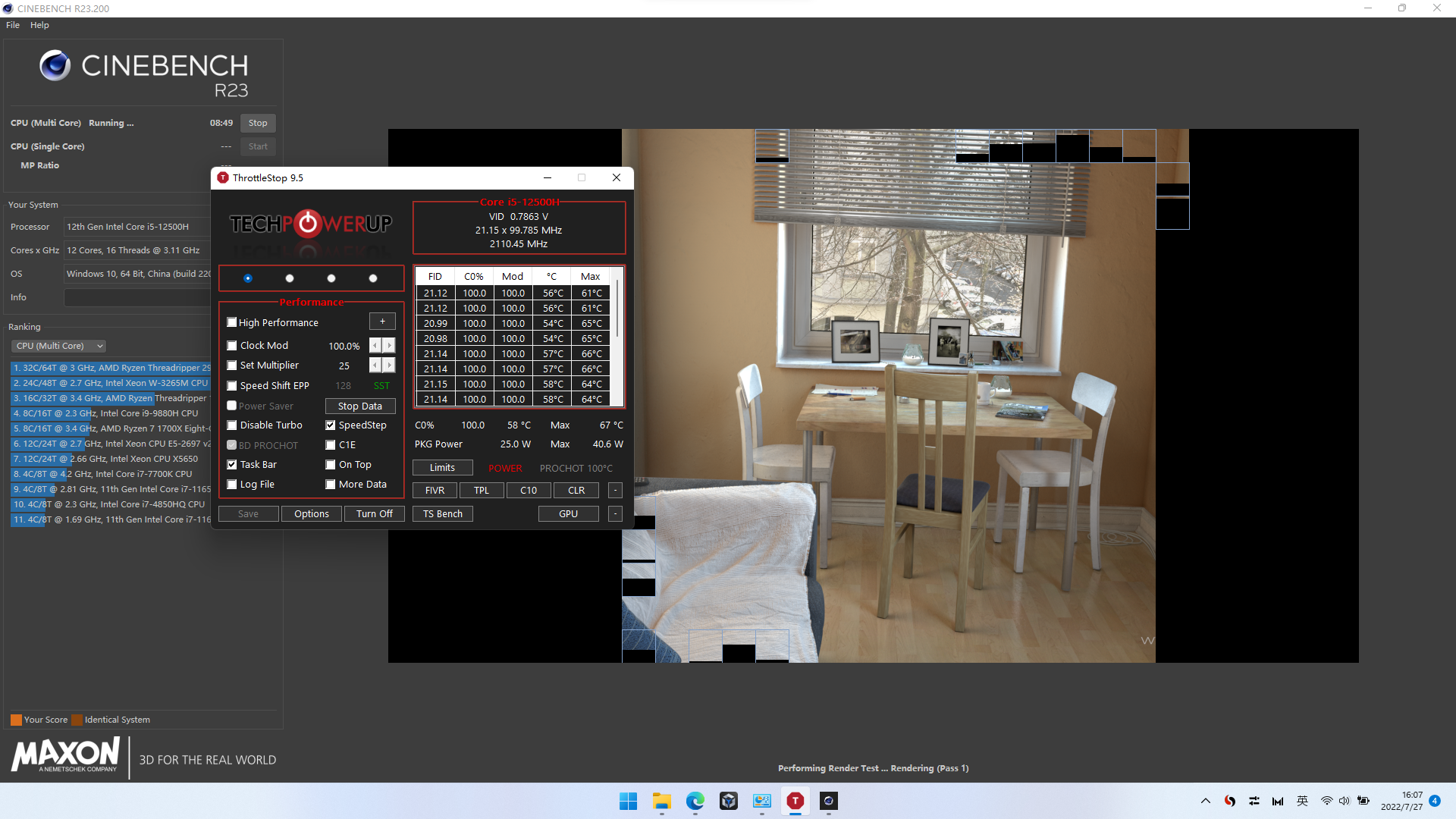Screen dimensions: 1456x819
Task: Open the Help menu
Action: tap(39, 25)
